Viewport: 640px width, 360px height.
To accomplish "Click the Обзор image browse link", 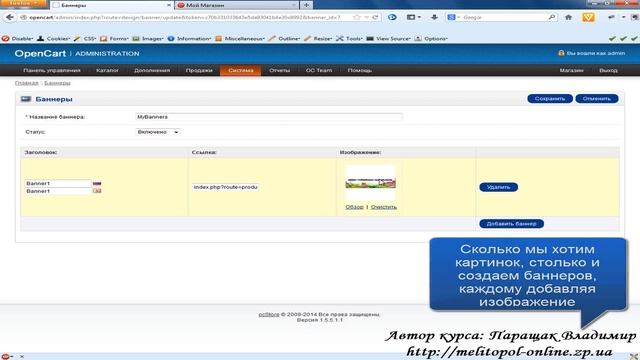I will coord(354,207).
